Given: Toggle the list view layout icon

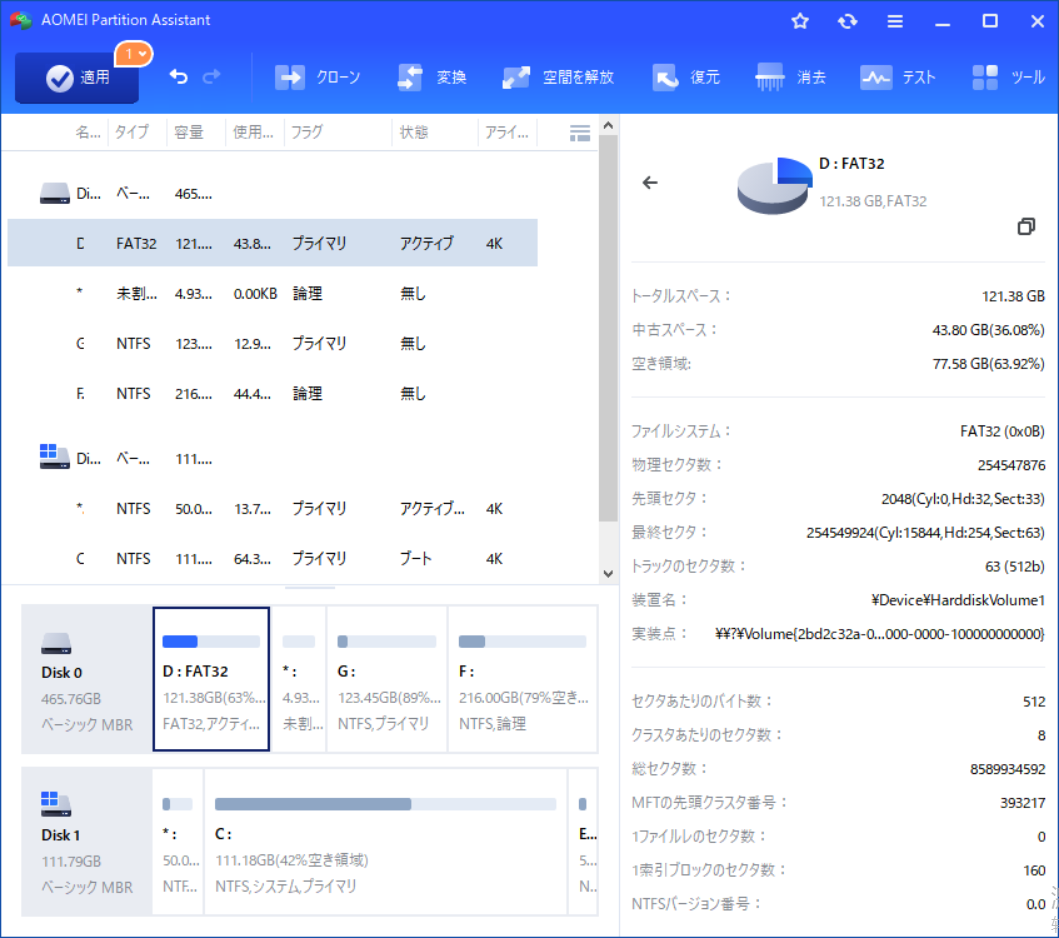Looking at the screenshot, I should [579, 133].
